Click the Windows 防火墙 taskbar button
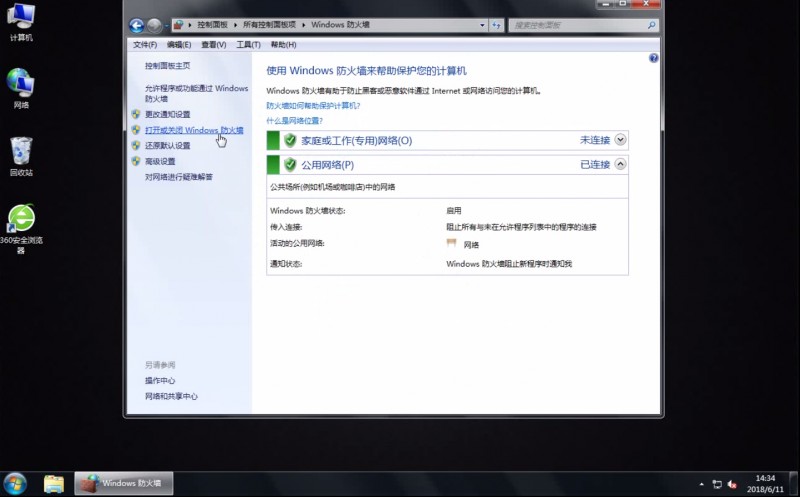 click(x=124, y=483)
